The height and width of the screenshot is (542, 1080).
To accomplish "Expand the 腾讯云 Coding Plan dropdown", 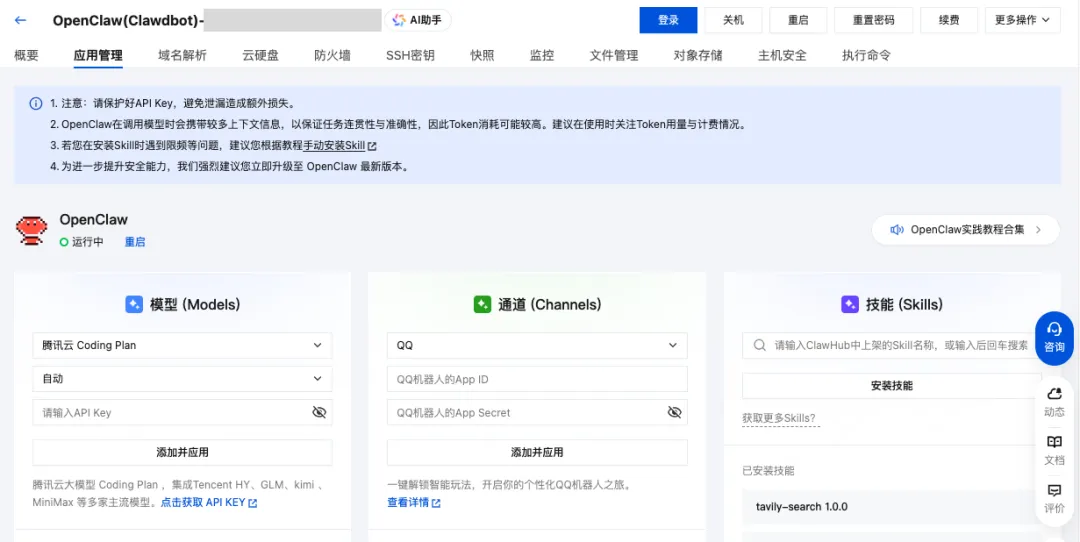I will [183, 346].
